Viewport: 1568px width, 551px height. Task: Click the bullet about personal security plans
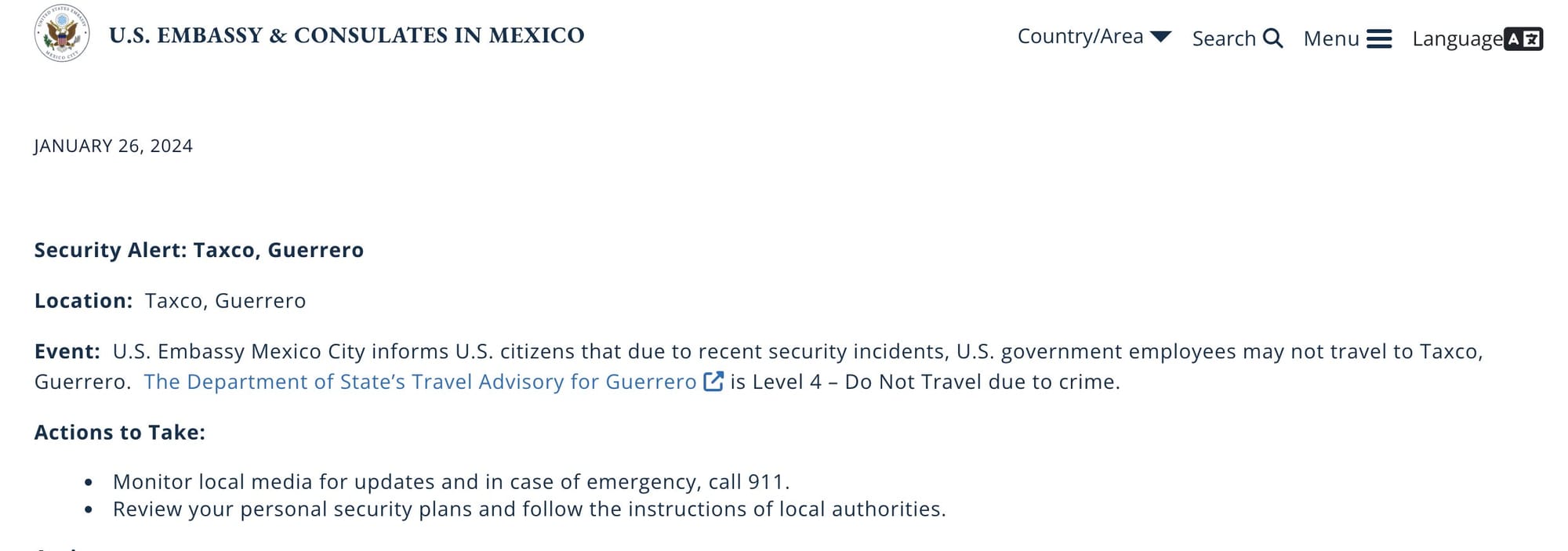[530, 508]
